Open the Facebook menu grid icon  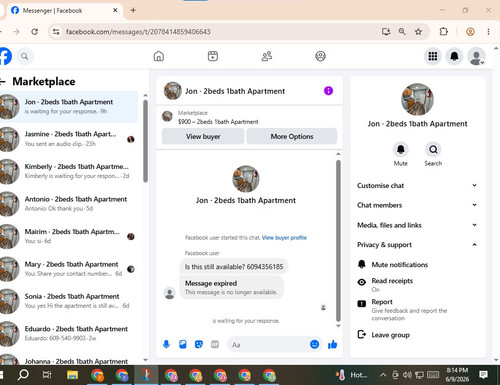(x=433, y=56)
